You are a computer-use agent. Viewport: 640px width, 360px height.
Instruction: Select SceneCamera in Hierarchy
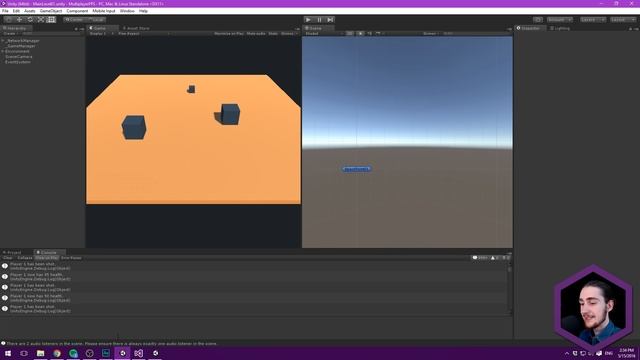pyautogui.click(x=19, y=57)
